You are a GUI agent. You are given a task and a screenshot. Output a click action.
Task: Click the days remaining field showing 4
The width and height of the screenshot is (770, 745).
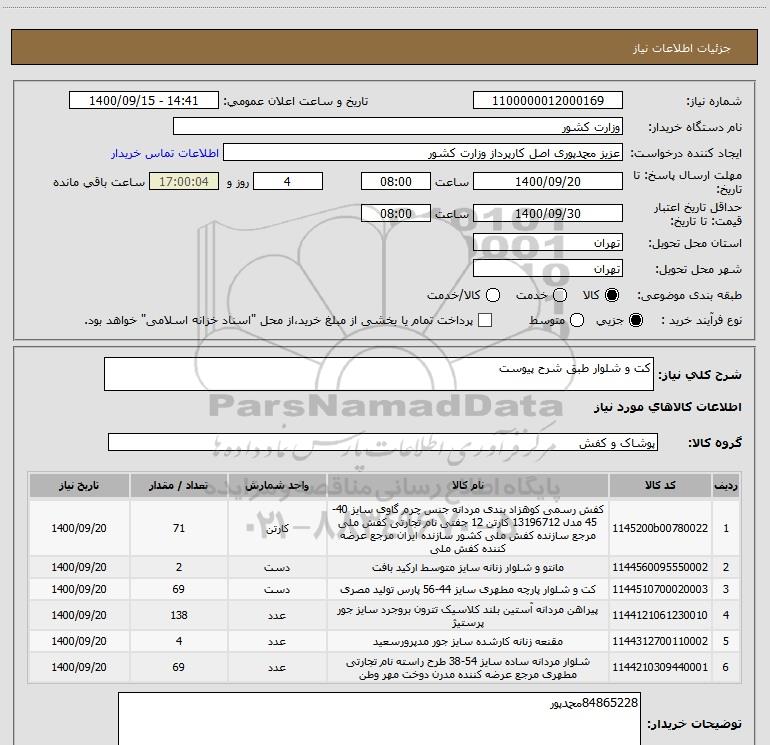click(287, 181)
